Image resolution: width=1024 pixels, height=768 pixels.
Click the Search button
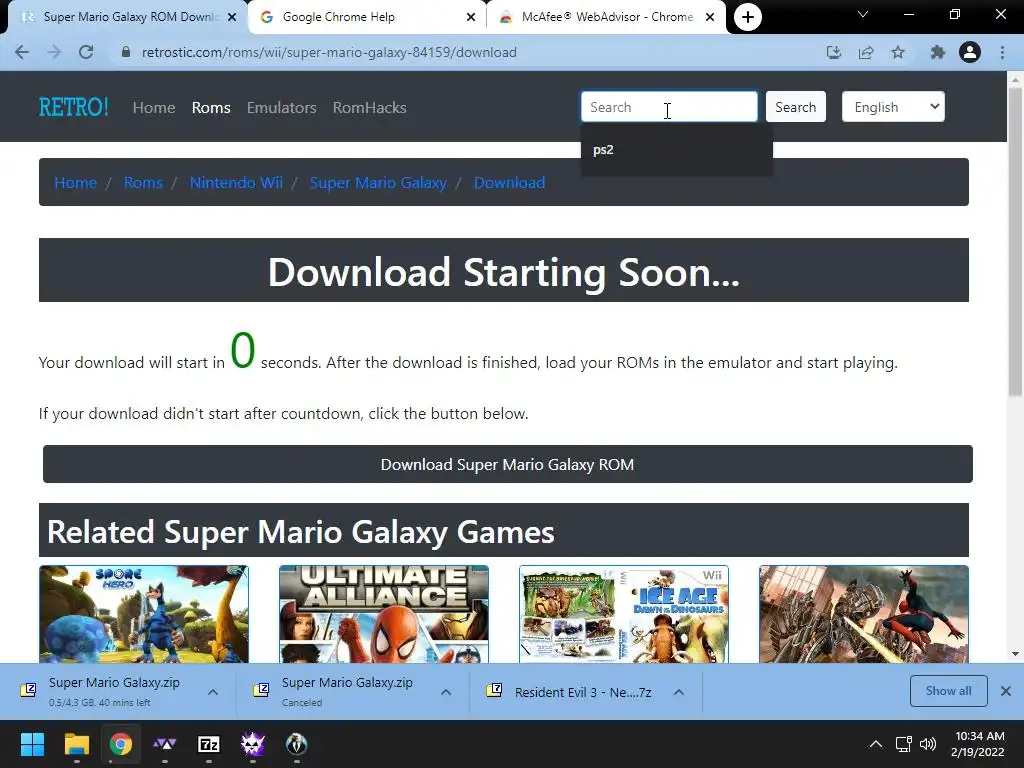(795, 107)
